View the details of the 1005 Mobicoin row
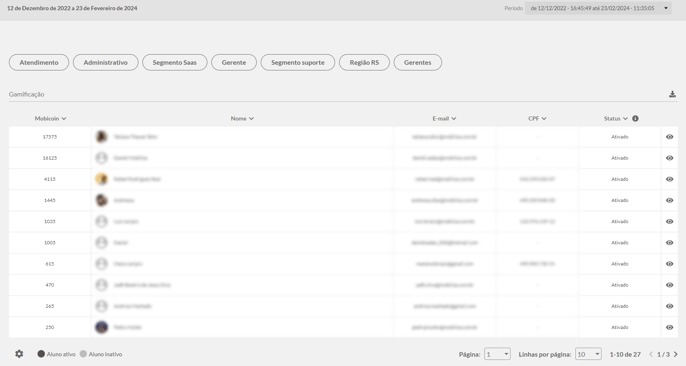The image size is (686, 366). point(669,243)
